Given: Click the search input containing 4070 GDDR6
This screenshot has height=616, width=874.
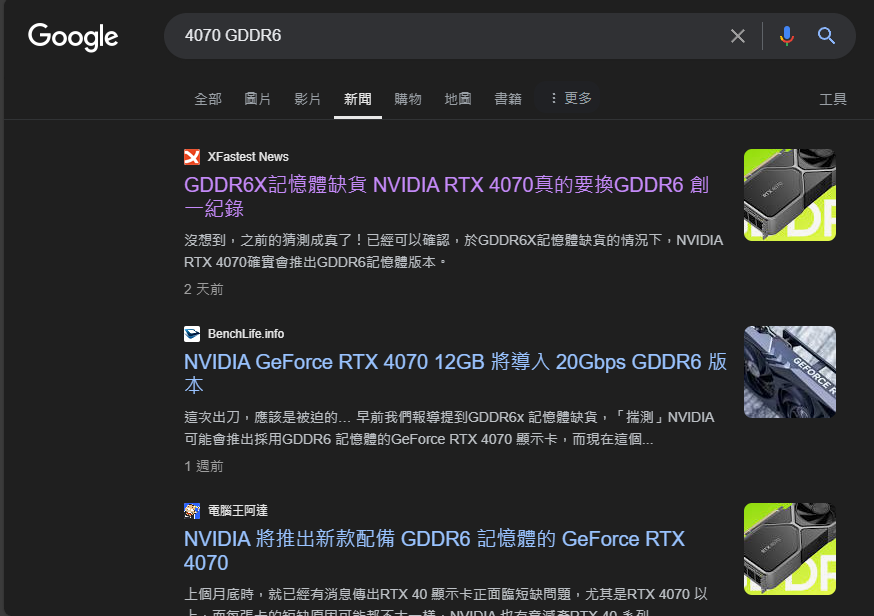Looking at the screenshot, I should 450,36.
